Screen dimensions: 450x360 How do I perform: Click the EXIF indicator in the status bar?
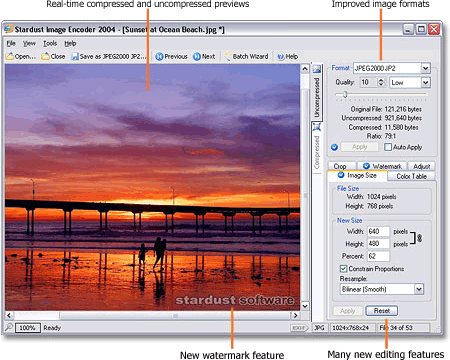click(x=299, y=328)
